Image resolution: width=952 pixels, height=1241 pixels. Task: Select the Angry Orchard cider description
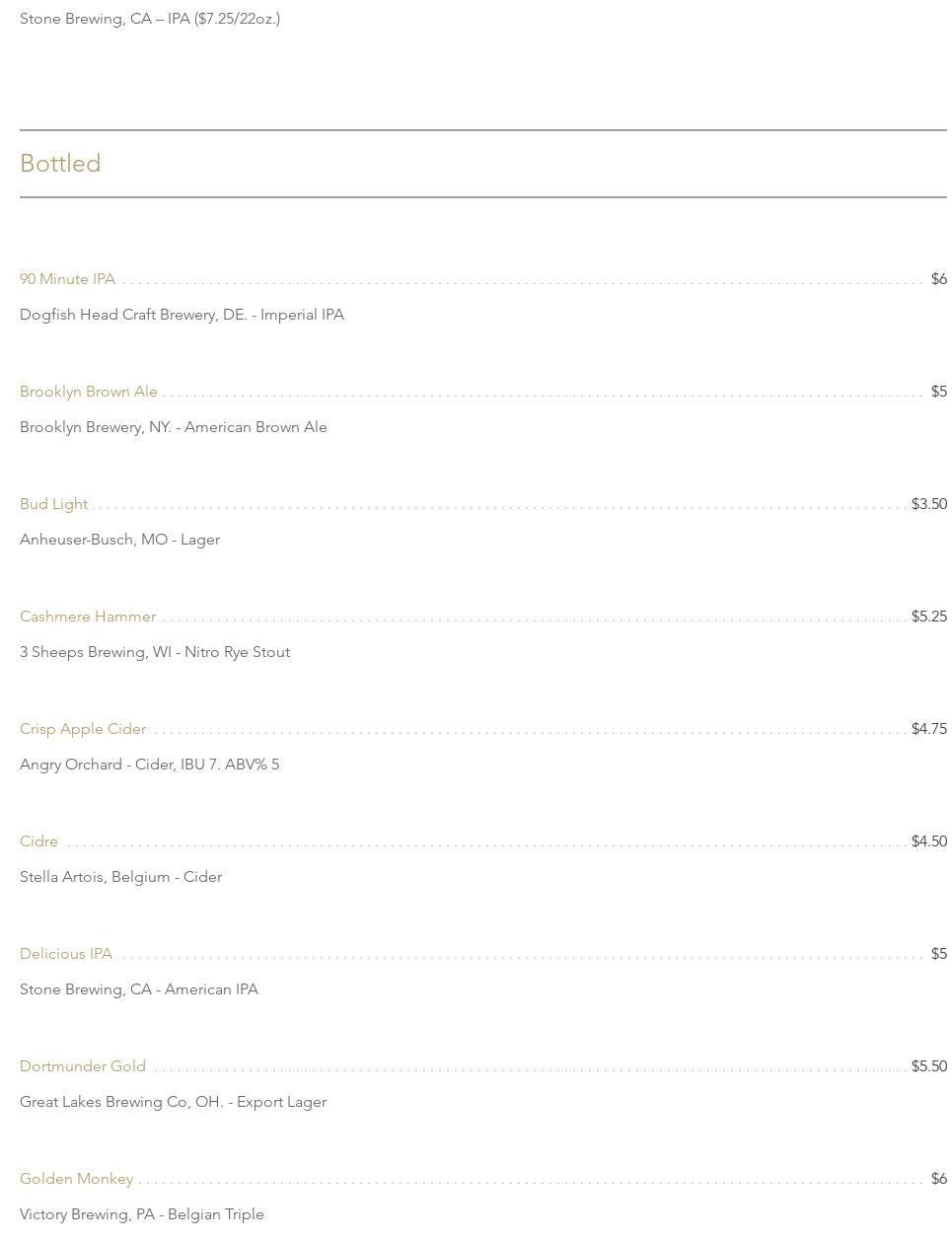click(149, 765)
